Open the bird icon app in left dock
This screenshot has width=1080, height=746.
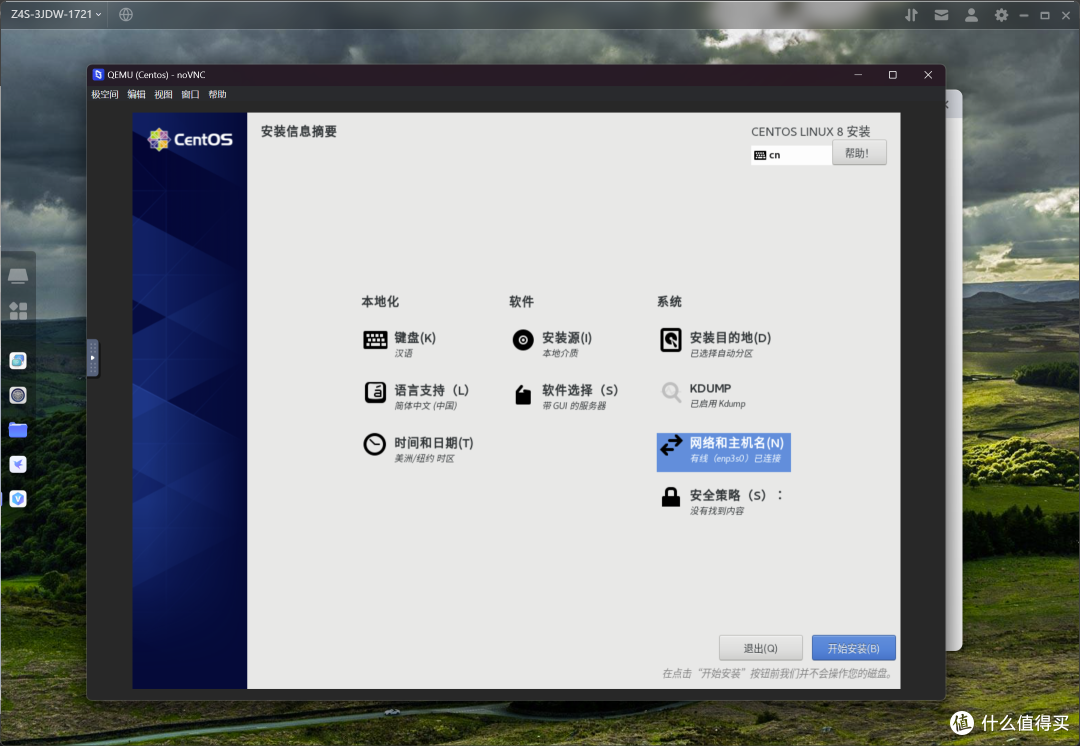[18, 464]
